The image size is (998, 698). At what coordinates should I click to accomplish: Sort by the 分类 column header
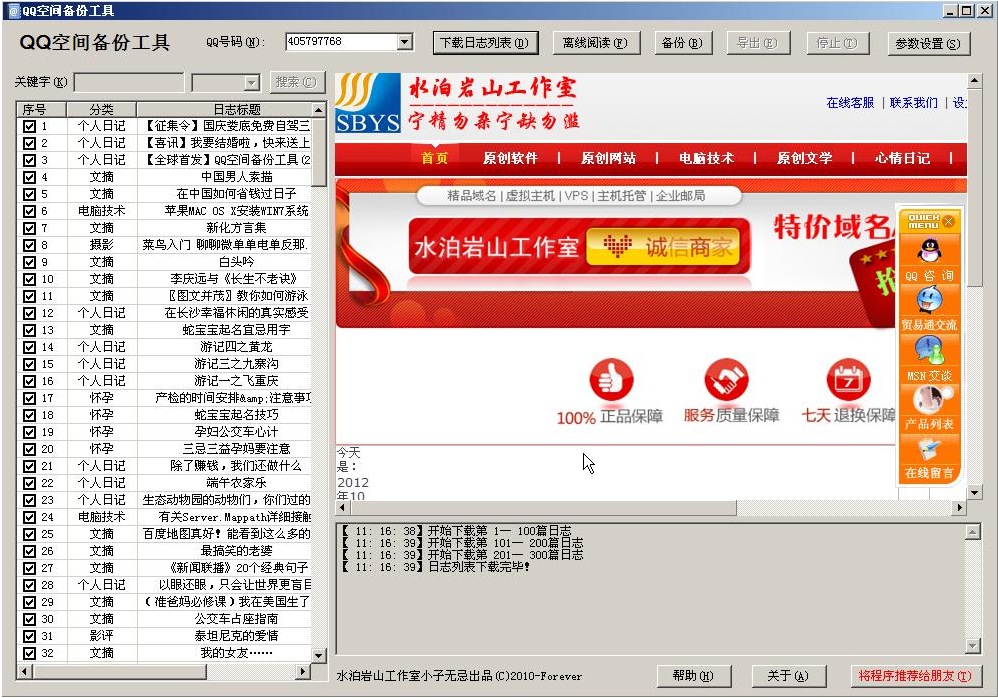pos(101,109)
